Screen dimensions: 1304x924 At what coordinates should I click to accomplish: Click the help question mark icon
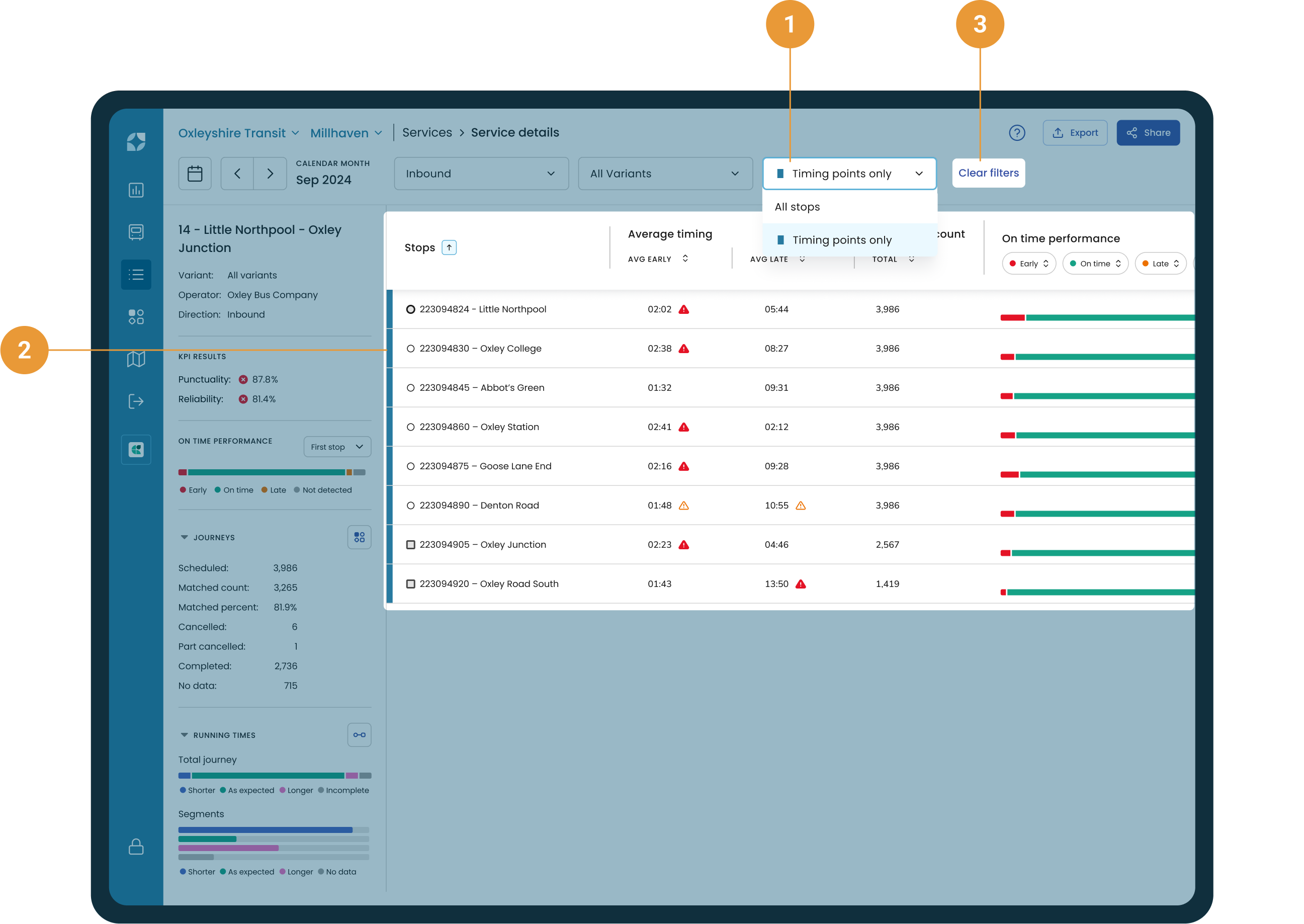click(x=1016, y=133)
